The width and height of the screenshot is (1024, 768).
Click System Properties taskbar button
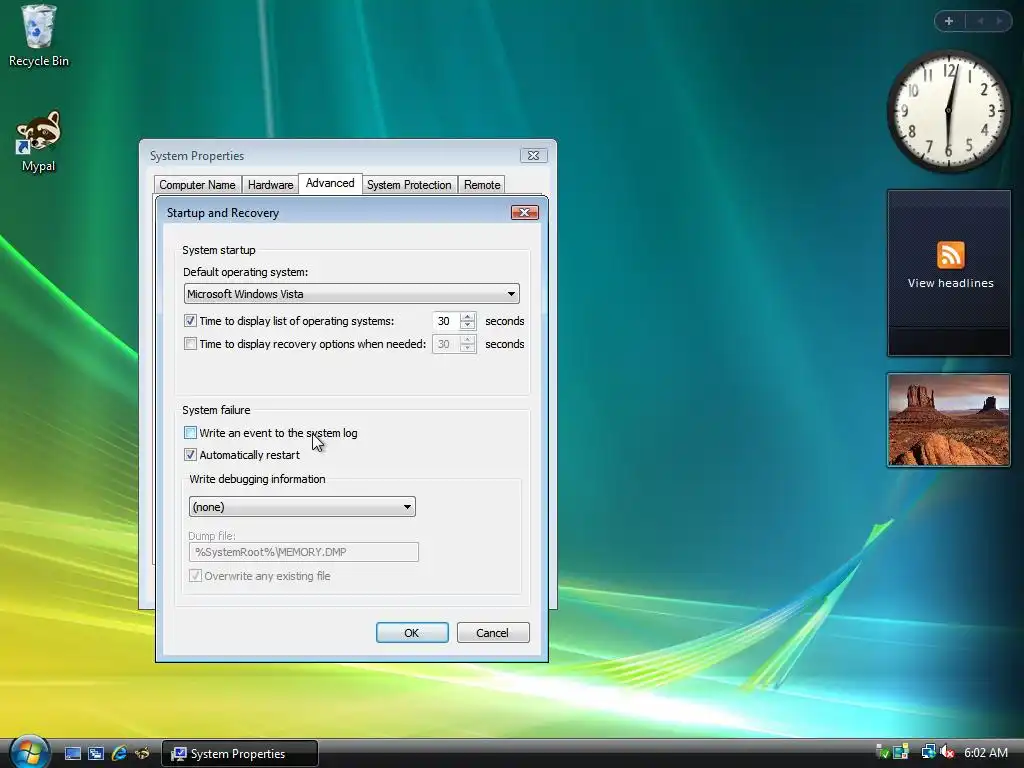tap(239, 754)
